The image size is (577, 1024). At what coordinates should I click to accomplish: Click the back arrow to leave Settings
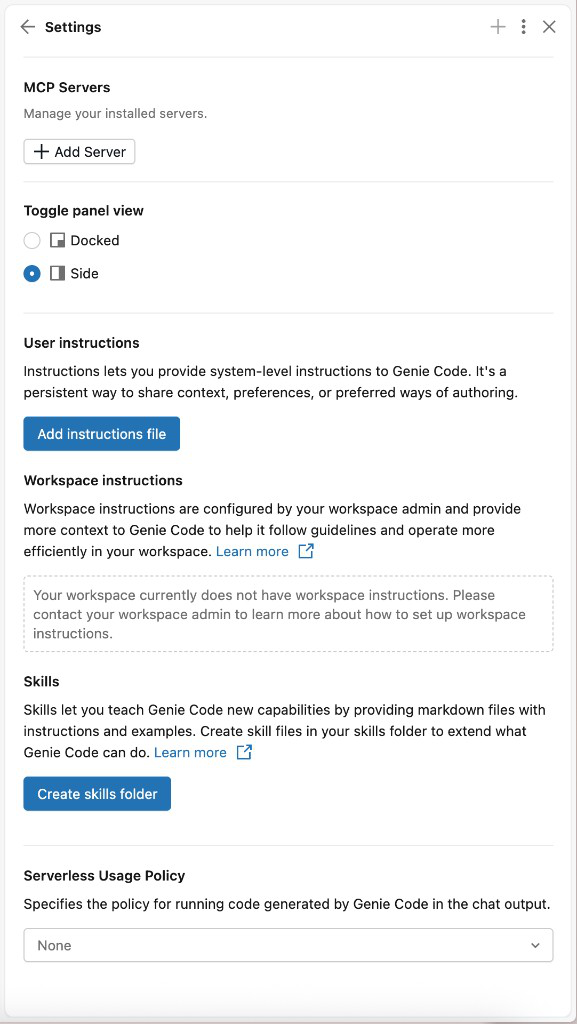[x=28, y=27]
